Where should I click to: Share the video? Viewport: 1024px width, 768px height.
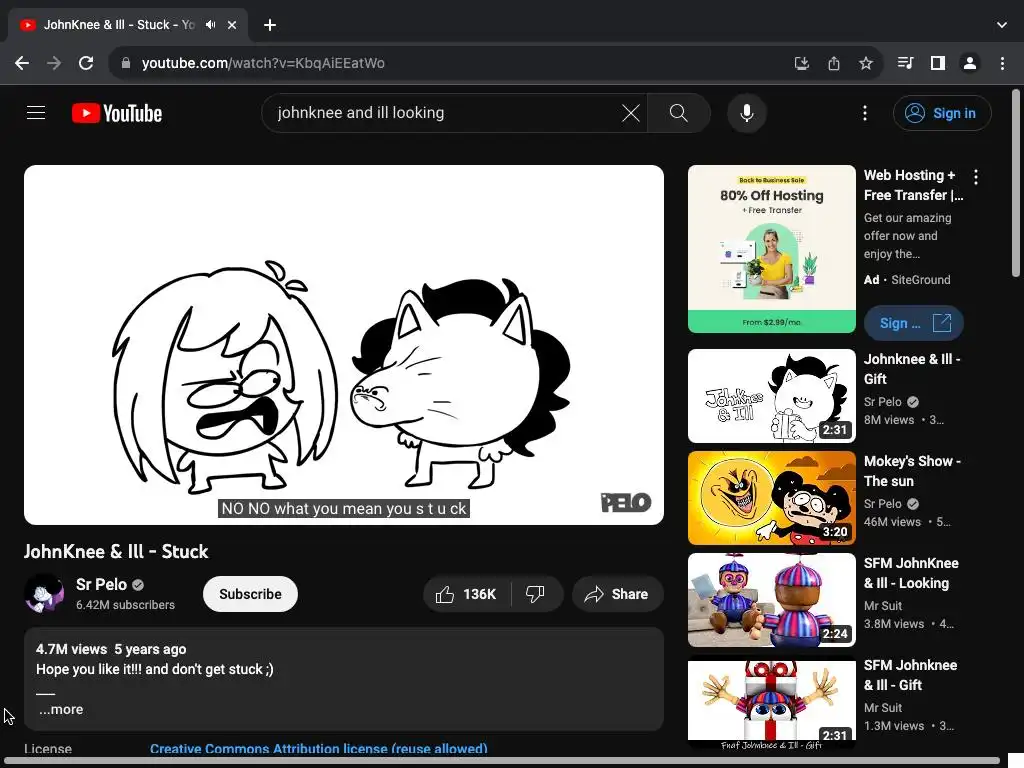point(617,594)
